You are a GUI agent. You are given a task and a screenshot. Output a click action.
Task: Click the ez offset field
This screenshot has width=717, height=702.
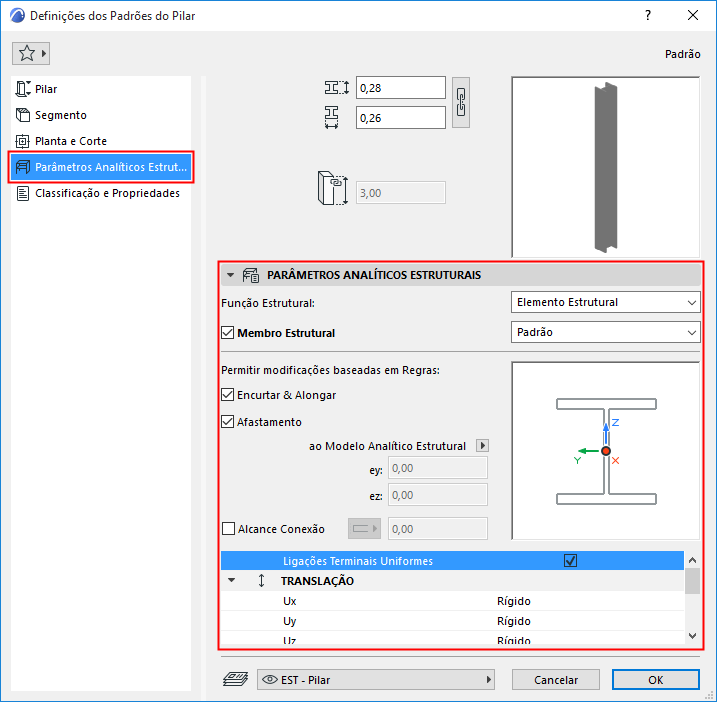[438, 495]
